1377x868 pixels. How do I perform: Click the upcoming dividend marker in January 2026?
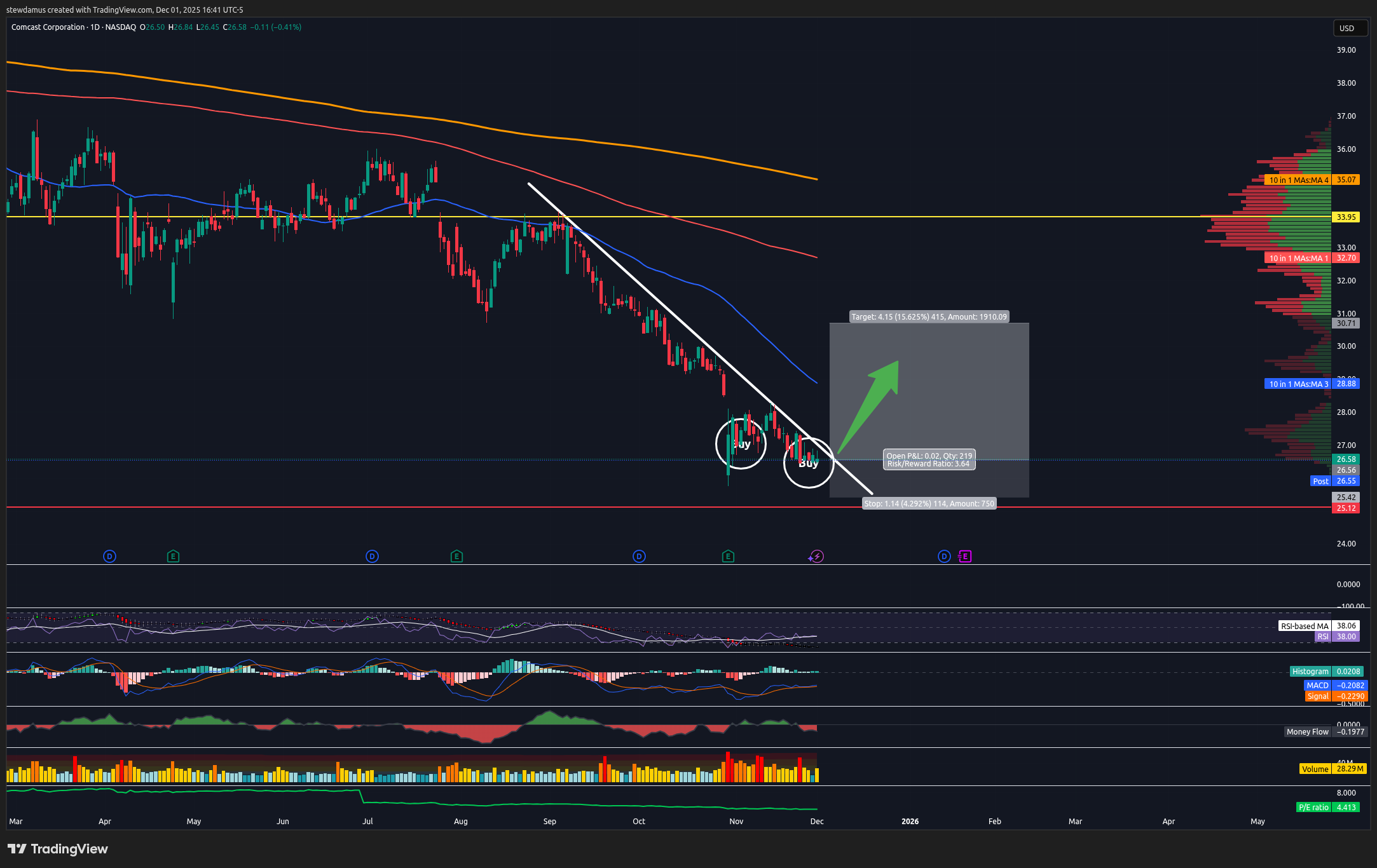(944, 557)
